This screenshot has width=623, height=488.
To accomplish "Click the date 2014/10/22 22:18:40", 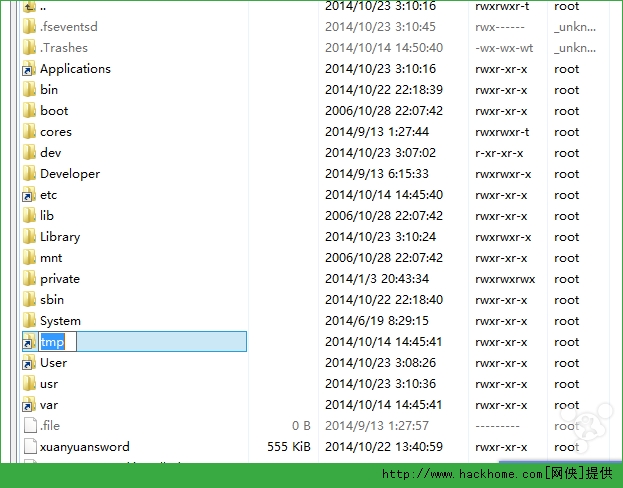I will click(384, 300).
